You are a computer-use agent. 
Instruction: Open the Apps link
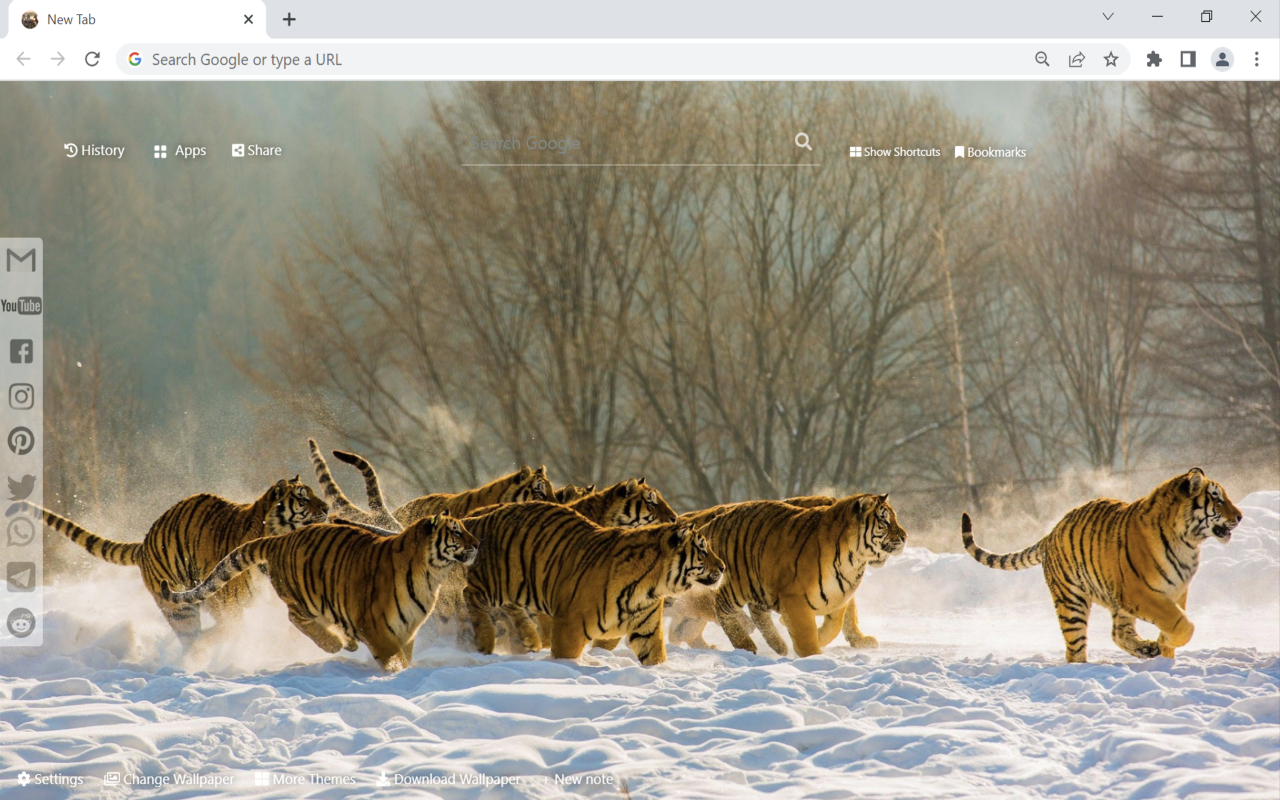180,151
